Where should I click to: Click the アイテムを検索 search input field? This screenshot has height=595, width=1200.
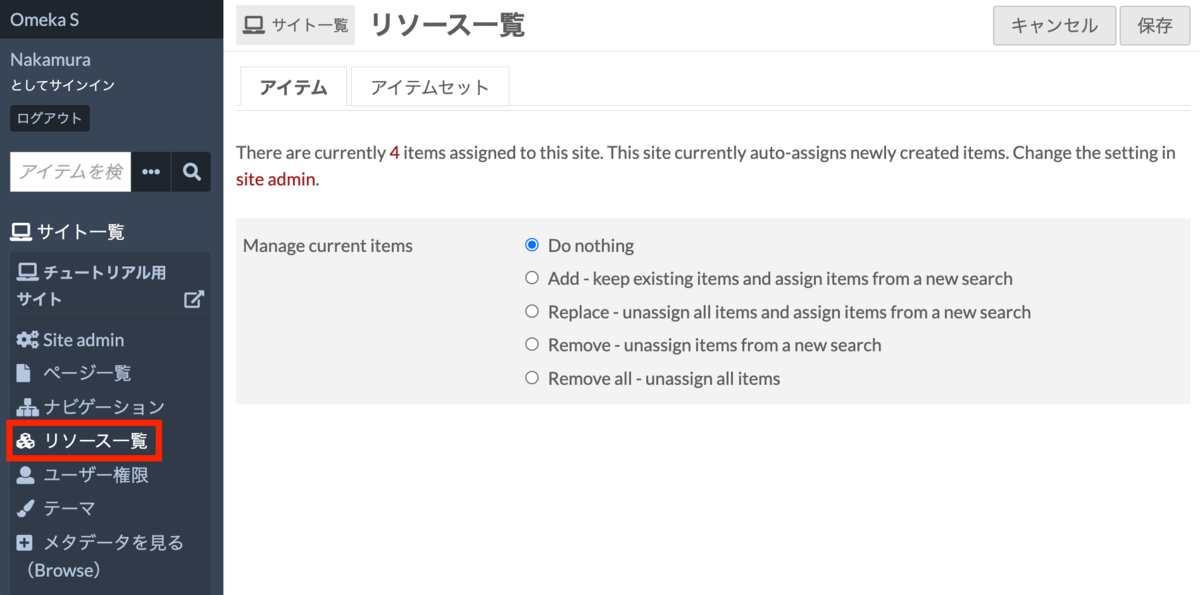click(x=71, y=172)
